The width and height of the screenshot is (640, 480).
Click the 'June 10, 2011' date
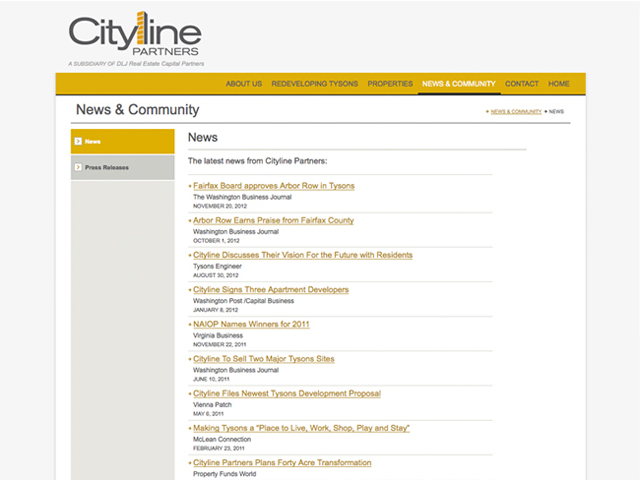(x=211, y=379)
